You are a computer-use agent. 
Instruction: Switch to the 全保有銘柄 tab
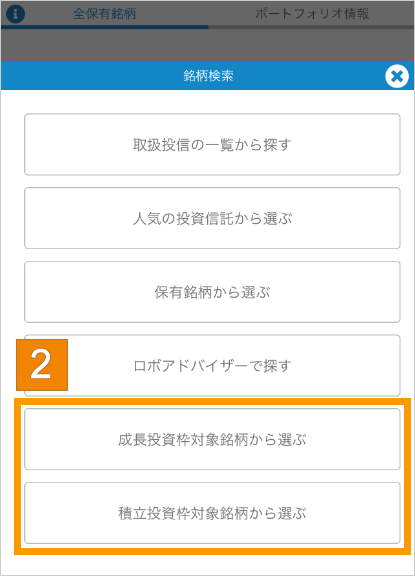click(104, 14)
